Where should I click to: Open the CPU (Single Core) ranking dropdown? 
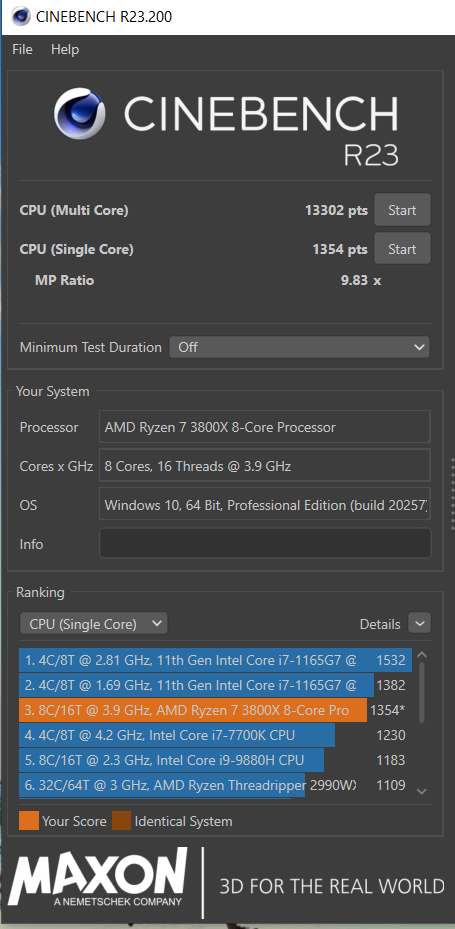(x=94, y=623)
